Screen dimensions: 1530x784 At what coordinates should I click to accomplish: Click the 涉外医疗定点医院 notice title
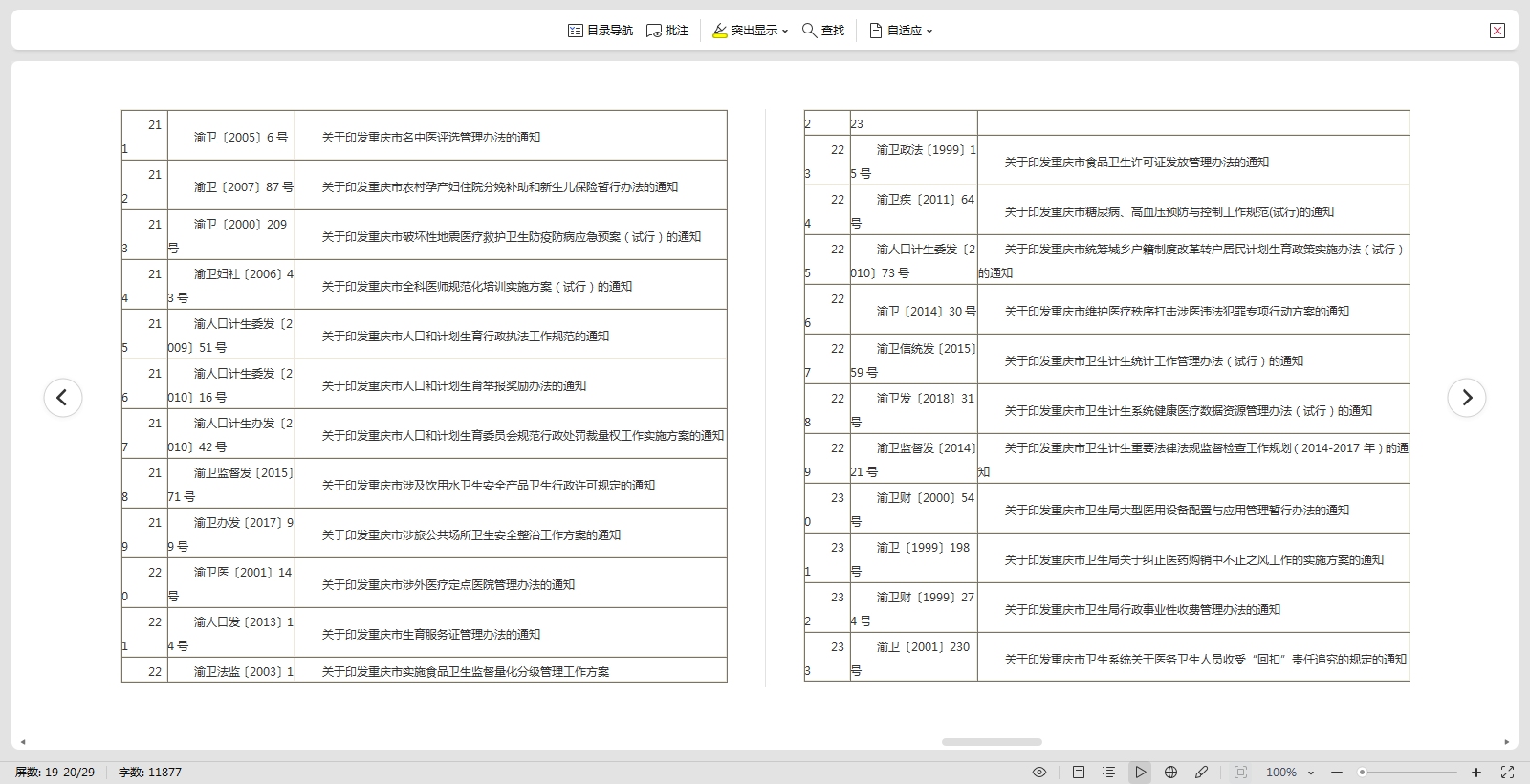[448, 585]
